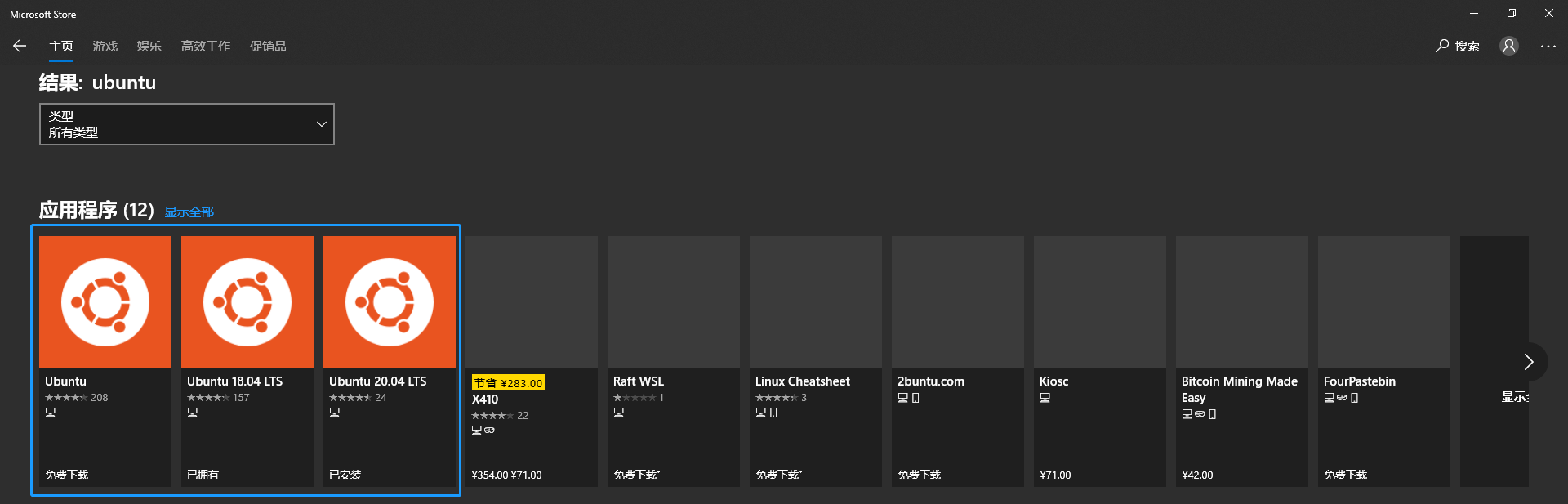
Task: Open the Ubuntu 20.04 LTS tile icon
Action: pyautogui.click(x=390, y=302)
